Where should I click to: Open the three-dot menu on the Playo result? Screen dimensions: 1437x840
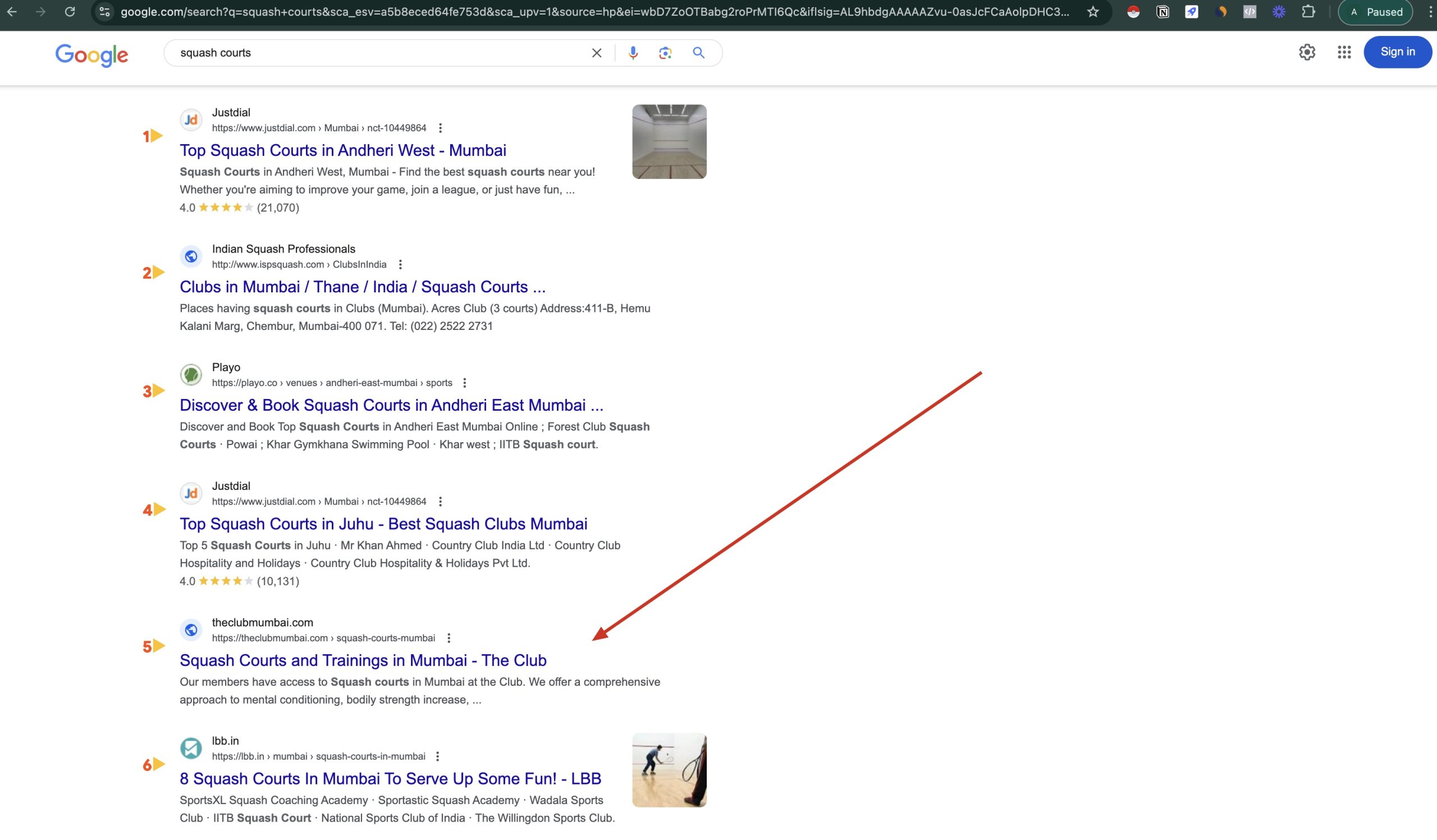[465, 382]
